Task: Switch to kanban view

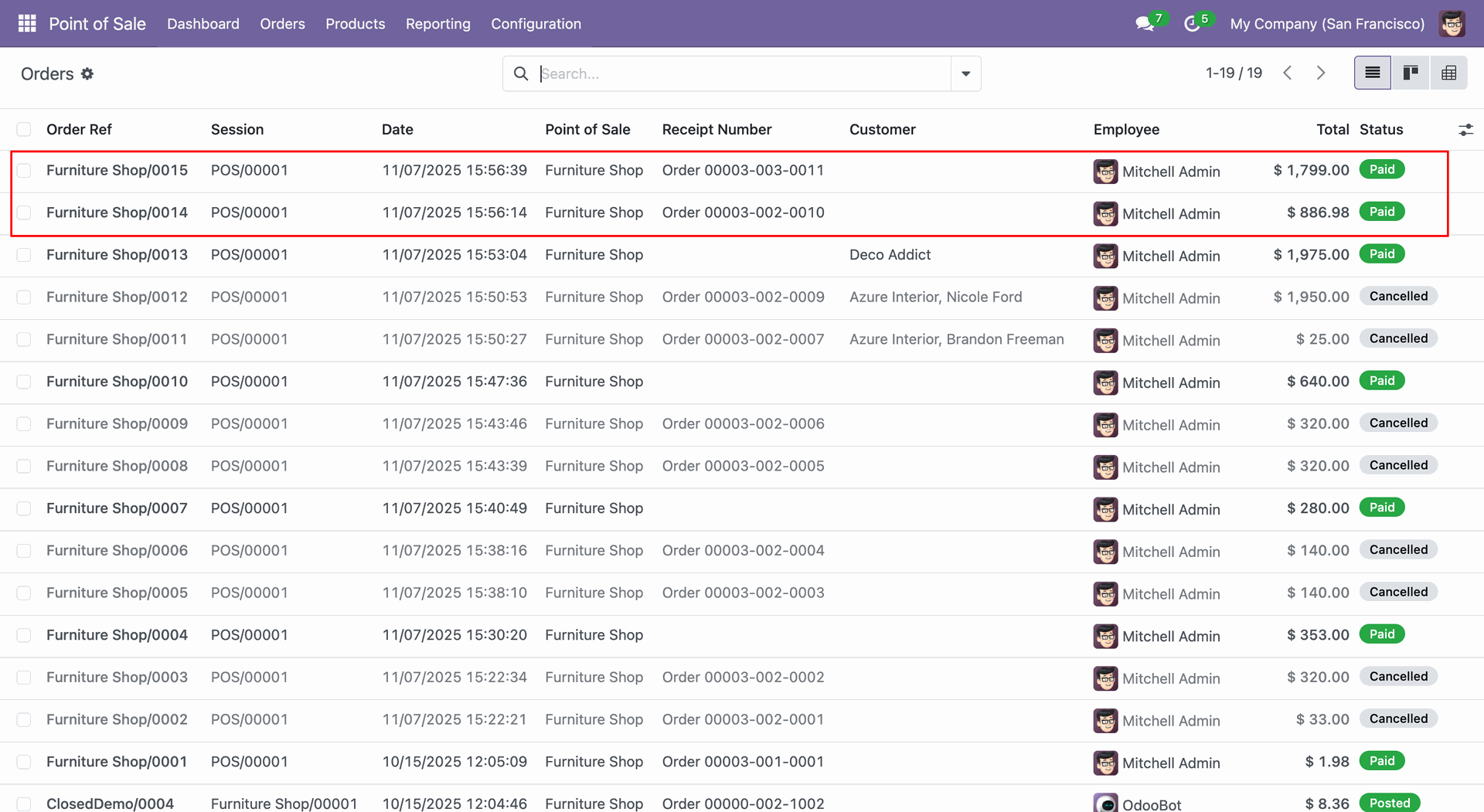Action: point(1411,73)
